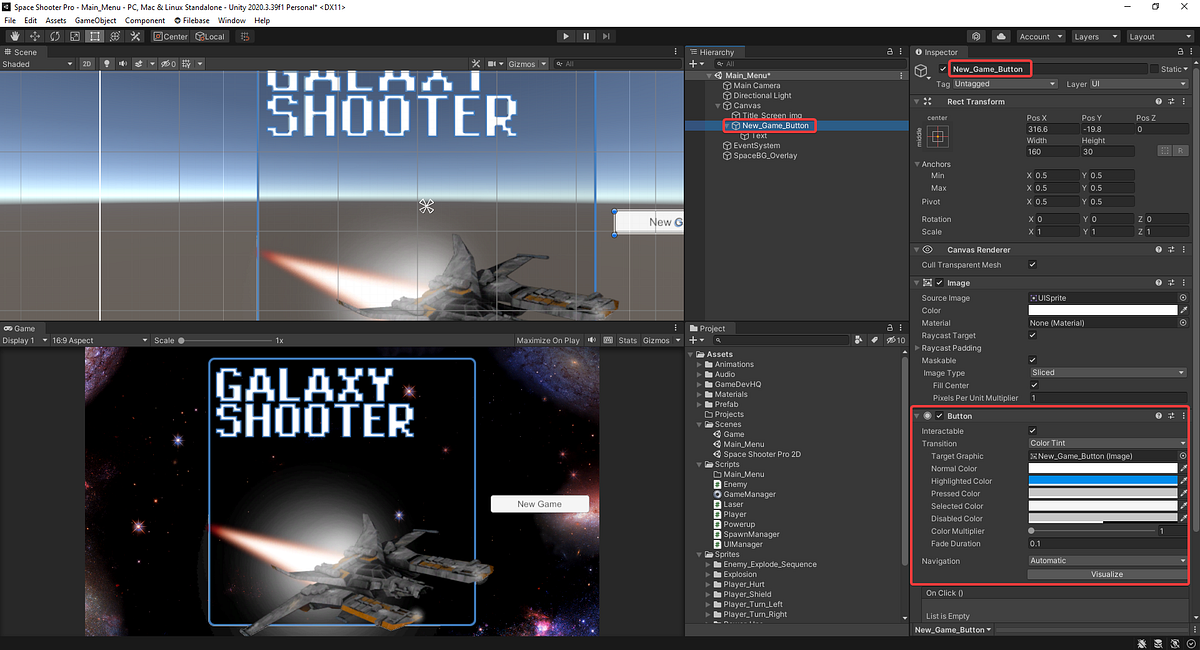Click the Step frame button

click(x=606, y=36)
